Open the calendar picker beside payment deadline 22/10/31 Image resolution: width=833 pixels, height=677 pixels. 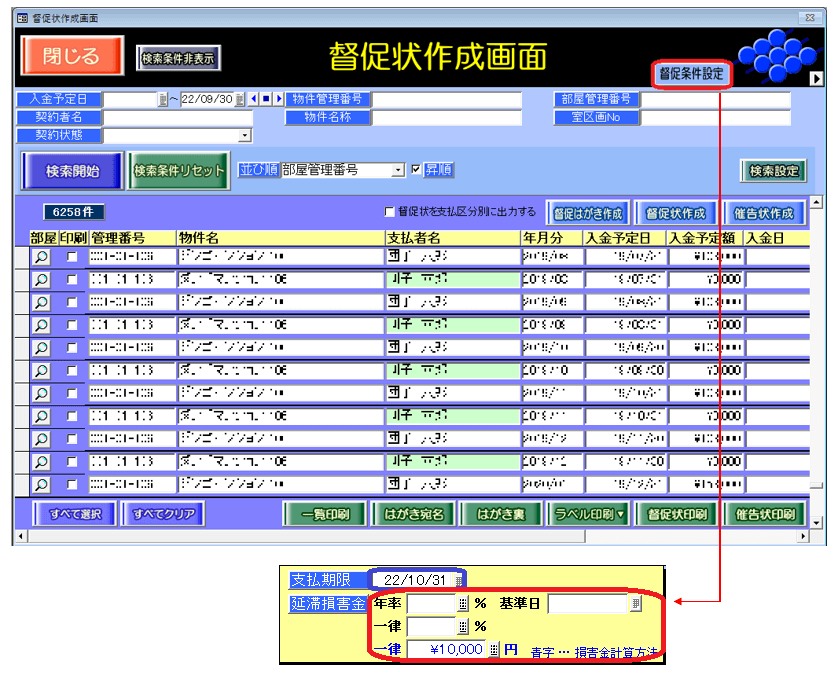click(460, 580)
